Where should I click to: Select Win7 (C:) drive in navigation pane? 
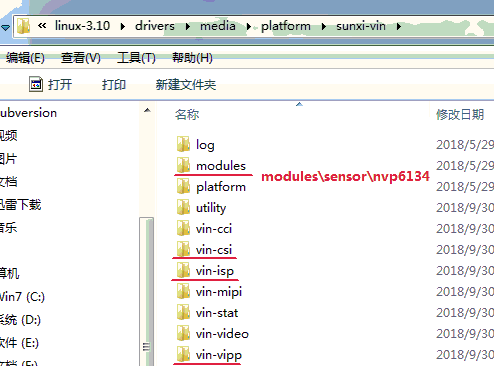pos(22,296)
